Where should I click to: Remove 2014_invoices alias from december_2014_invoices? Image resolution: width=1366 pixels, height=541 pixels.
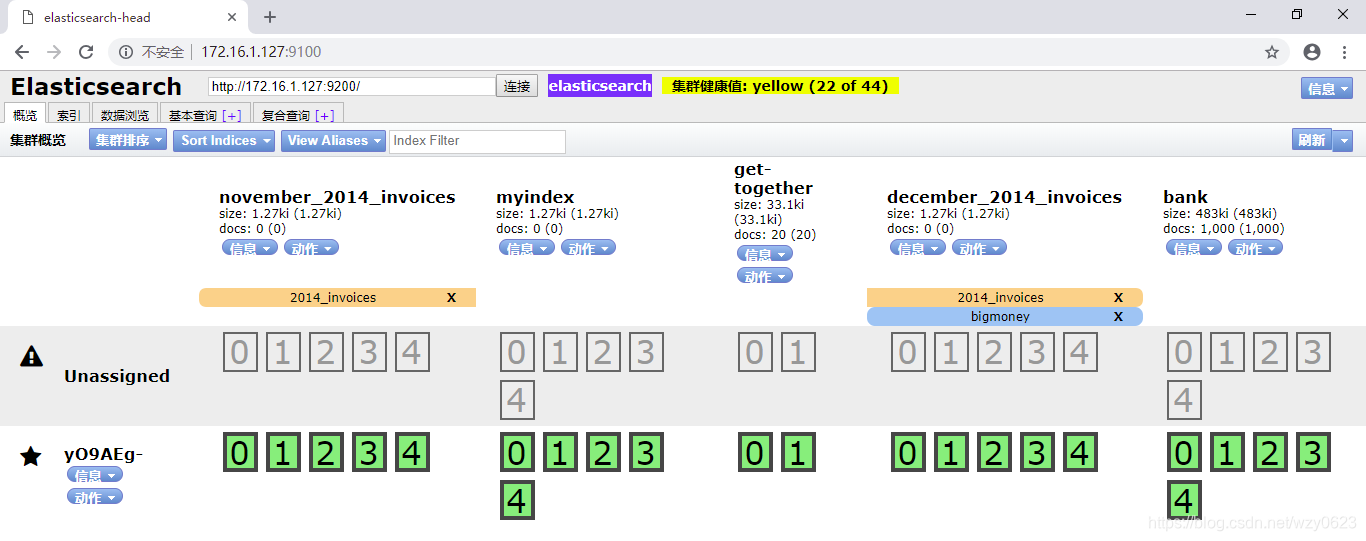pyautogui.click(x=1118, y=297)
